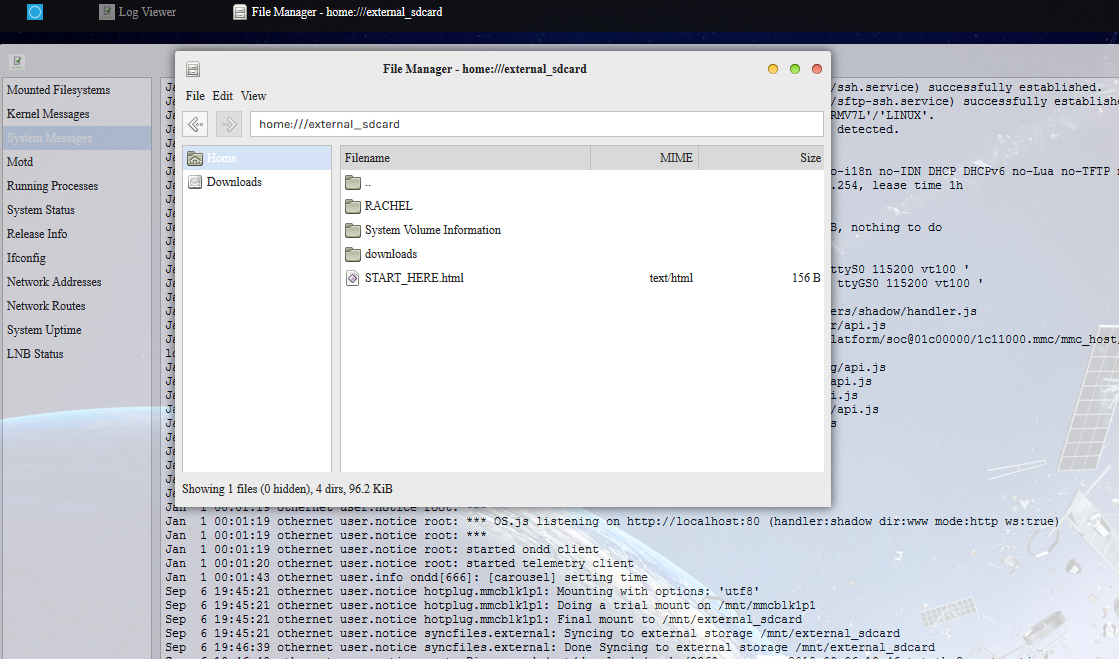Image resolution: width=1119 pixels, height=659 pixels.
Task: Select Downloads in the sidebar
Action: tap(234, 182)
